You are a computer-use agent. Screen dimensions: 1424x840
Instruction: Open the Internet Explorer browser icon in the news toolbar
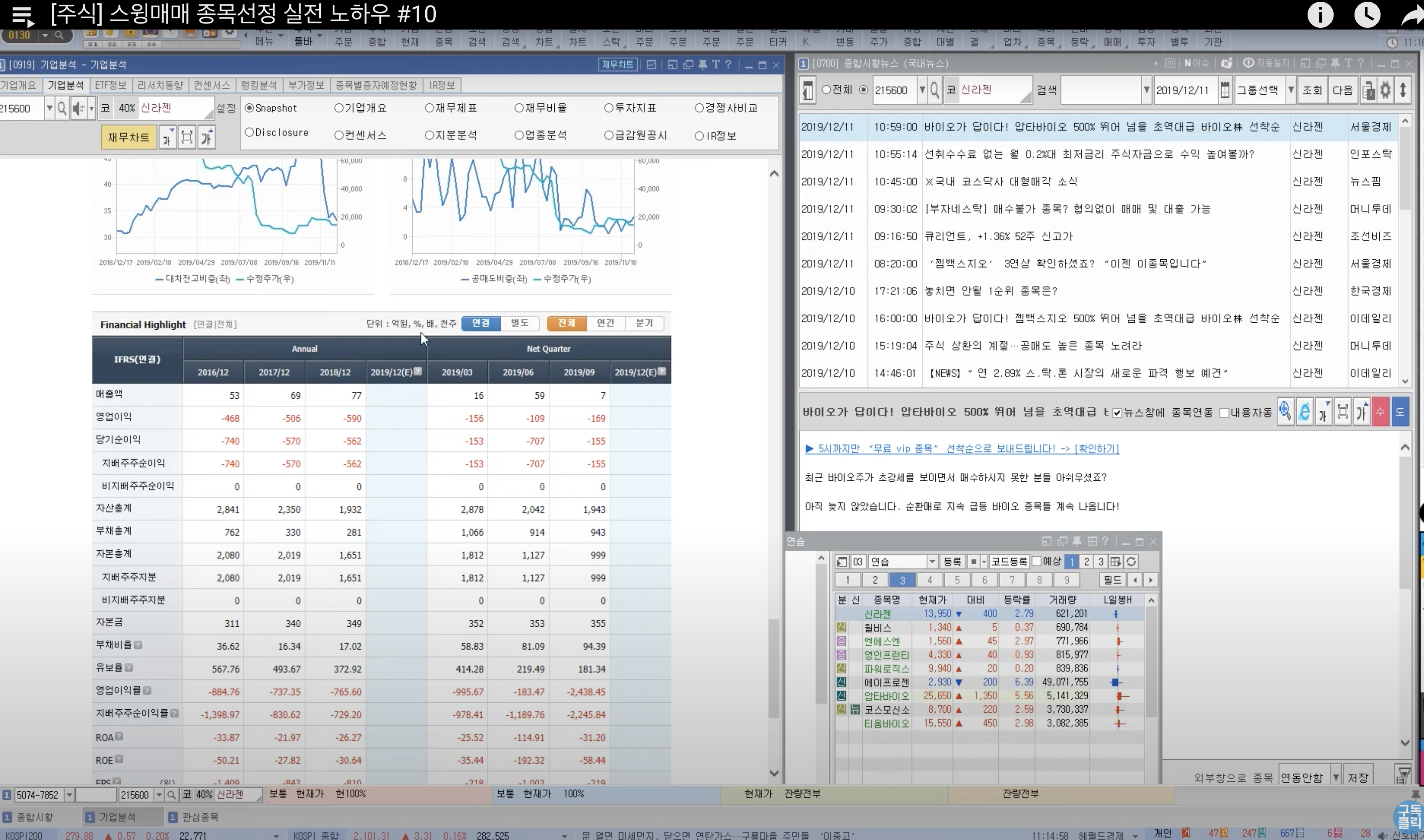click(1304, 411)
